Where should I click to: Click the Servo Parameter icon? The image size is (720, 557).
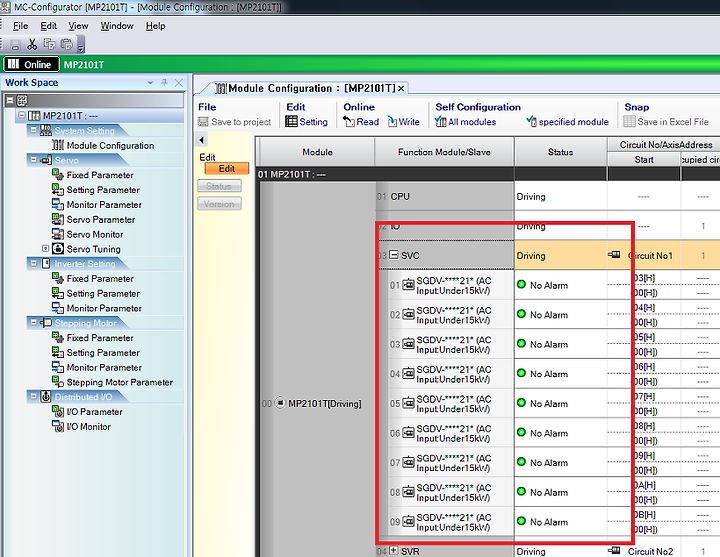coord(57,219)
